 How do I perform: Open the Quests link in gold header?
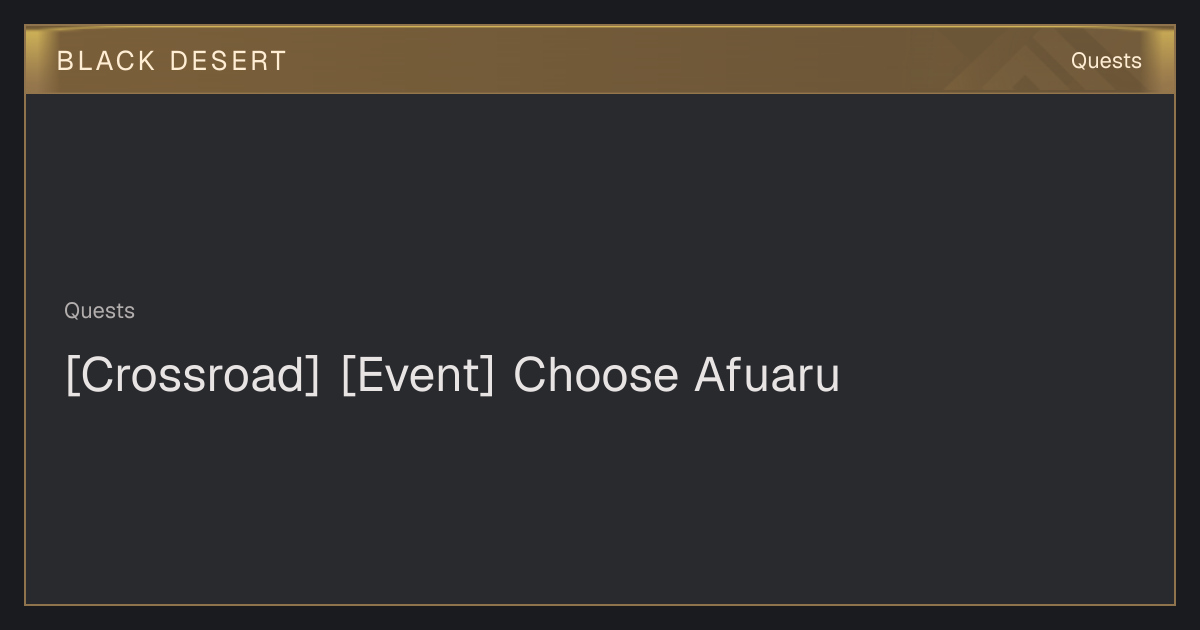point(1106,61)
